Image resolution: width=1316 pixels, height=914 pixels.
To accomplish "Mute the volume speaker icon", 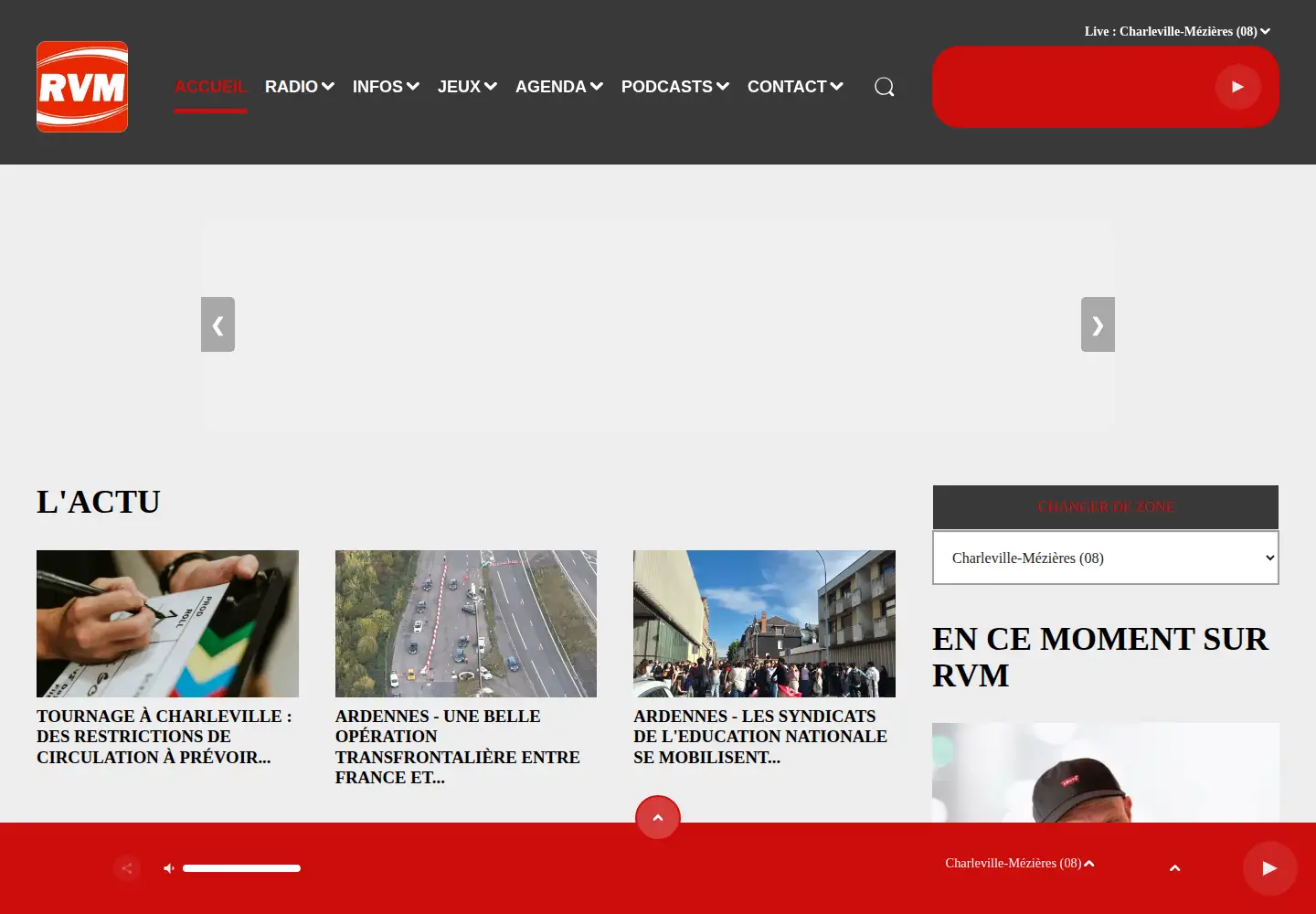I will 169,868.
